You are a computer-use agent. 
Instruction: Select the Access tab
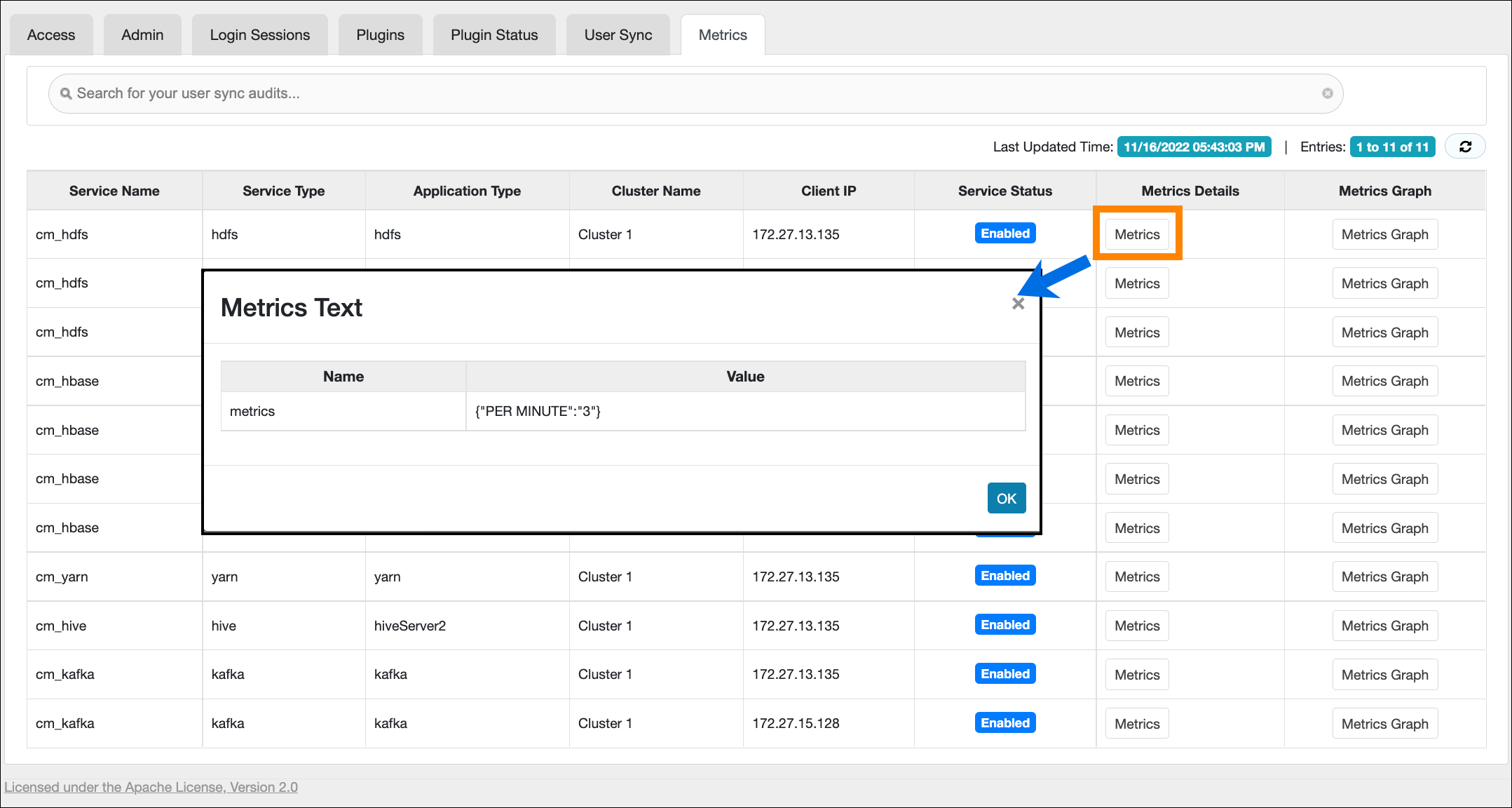tap(50, 35)
